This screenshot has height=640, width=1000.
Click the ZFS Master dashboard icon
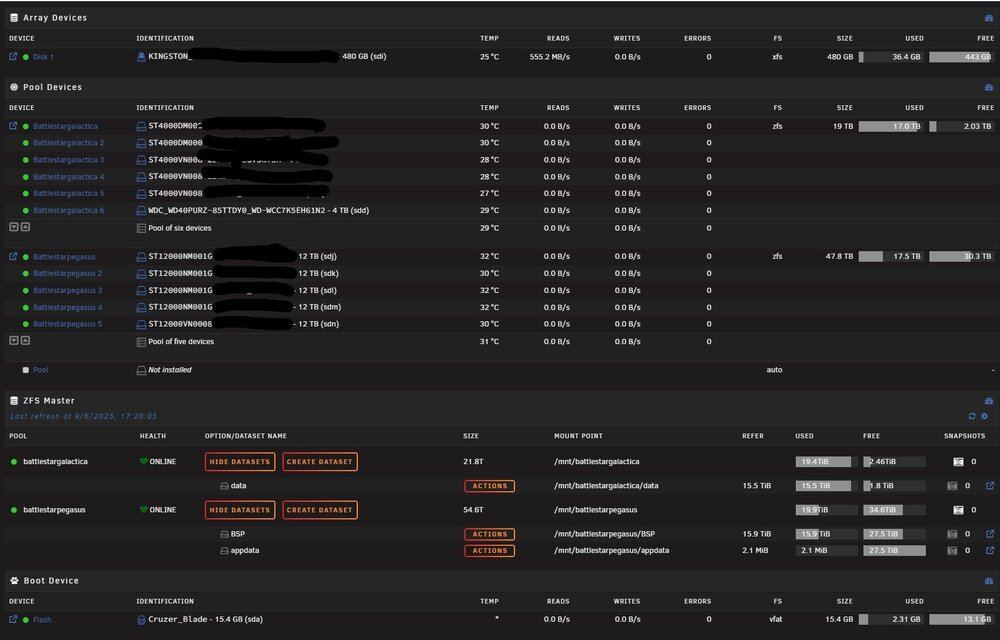coord(989,401)
